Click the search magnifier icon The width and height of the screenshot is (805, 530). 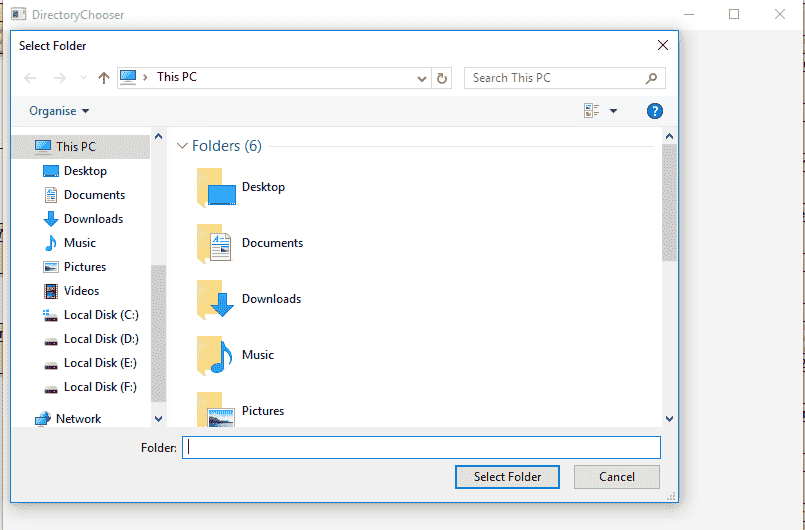pos(651,79)
